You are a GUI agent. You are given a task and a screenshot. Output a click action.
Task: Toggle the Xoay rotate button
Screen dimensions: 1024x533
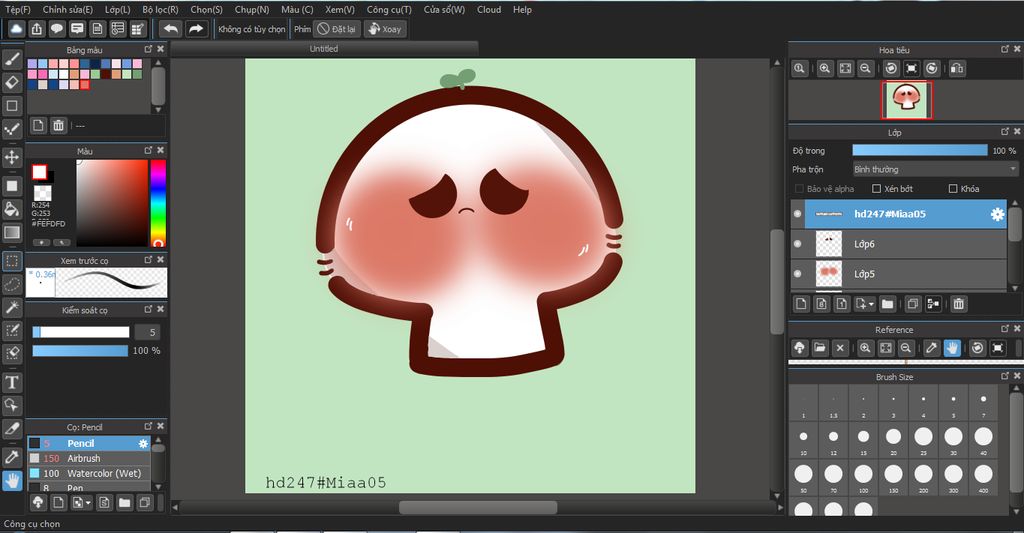point(385,29)
